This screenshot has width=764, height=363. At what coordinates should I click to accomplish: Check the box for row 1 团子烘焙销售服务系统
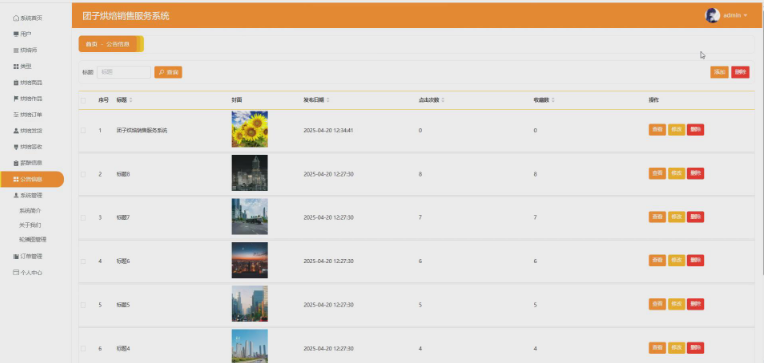pos(83,130)
